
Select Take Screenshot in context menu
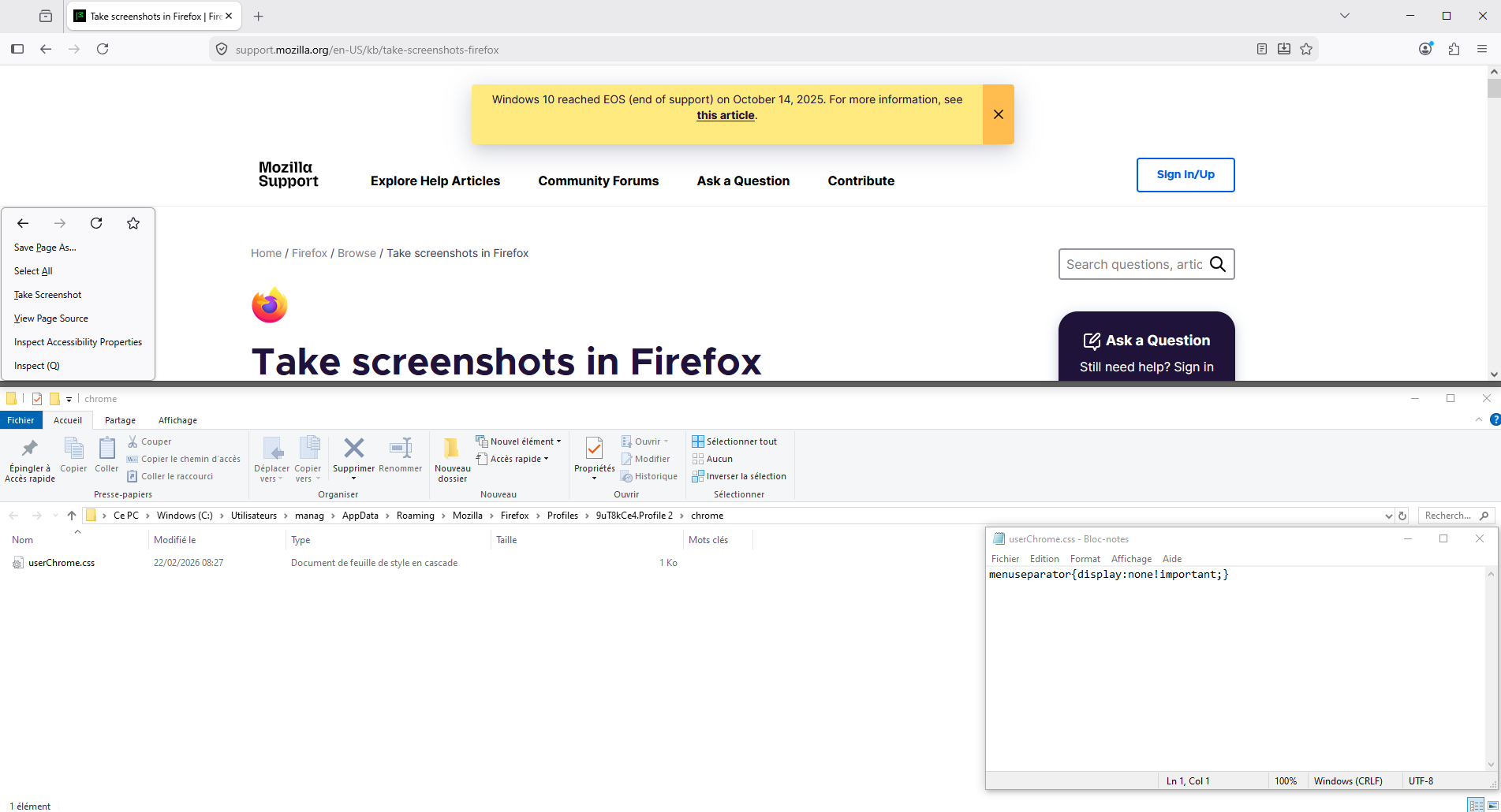[48, 295]
